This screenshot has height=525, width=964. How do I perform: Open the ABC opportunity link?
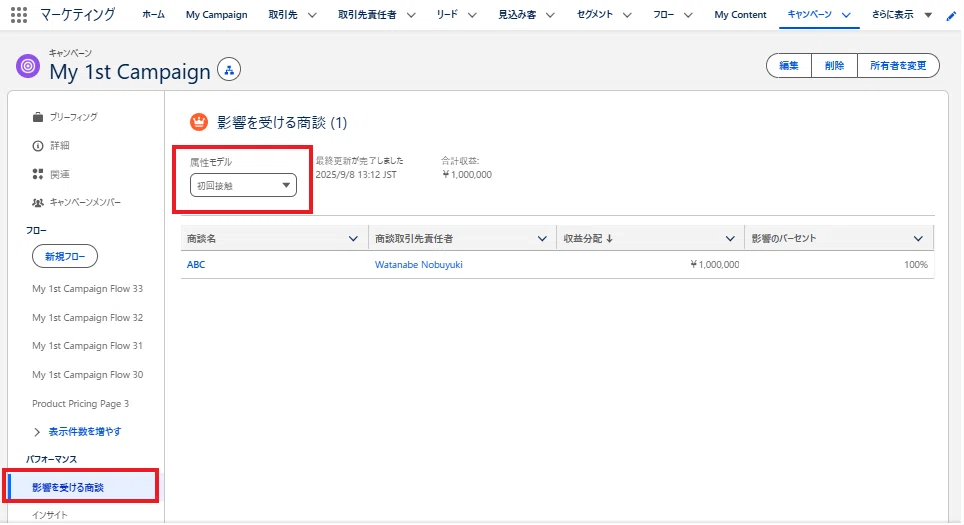pyautogui.click(x=196, y=264)
